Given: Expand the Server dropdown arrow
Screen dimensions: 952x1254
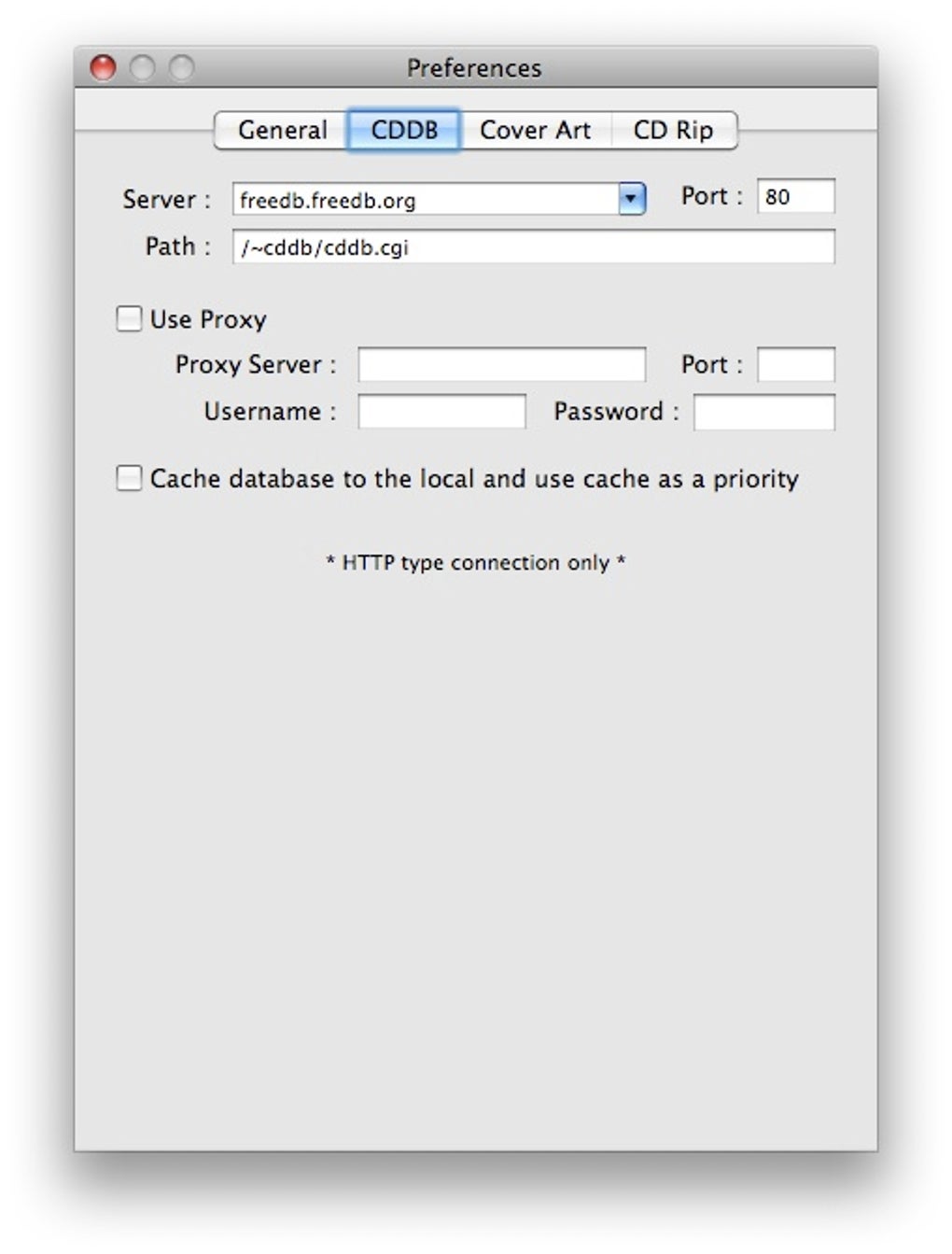Looking at the screenshot, I should click(632, 199).
